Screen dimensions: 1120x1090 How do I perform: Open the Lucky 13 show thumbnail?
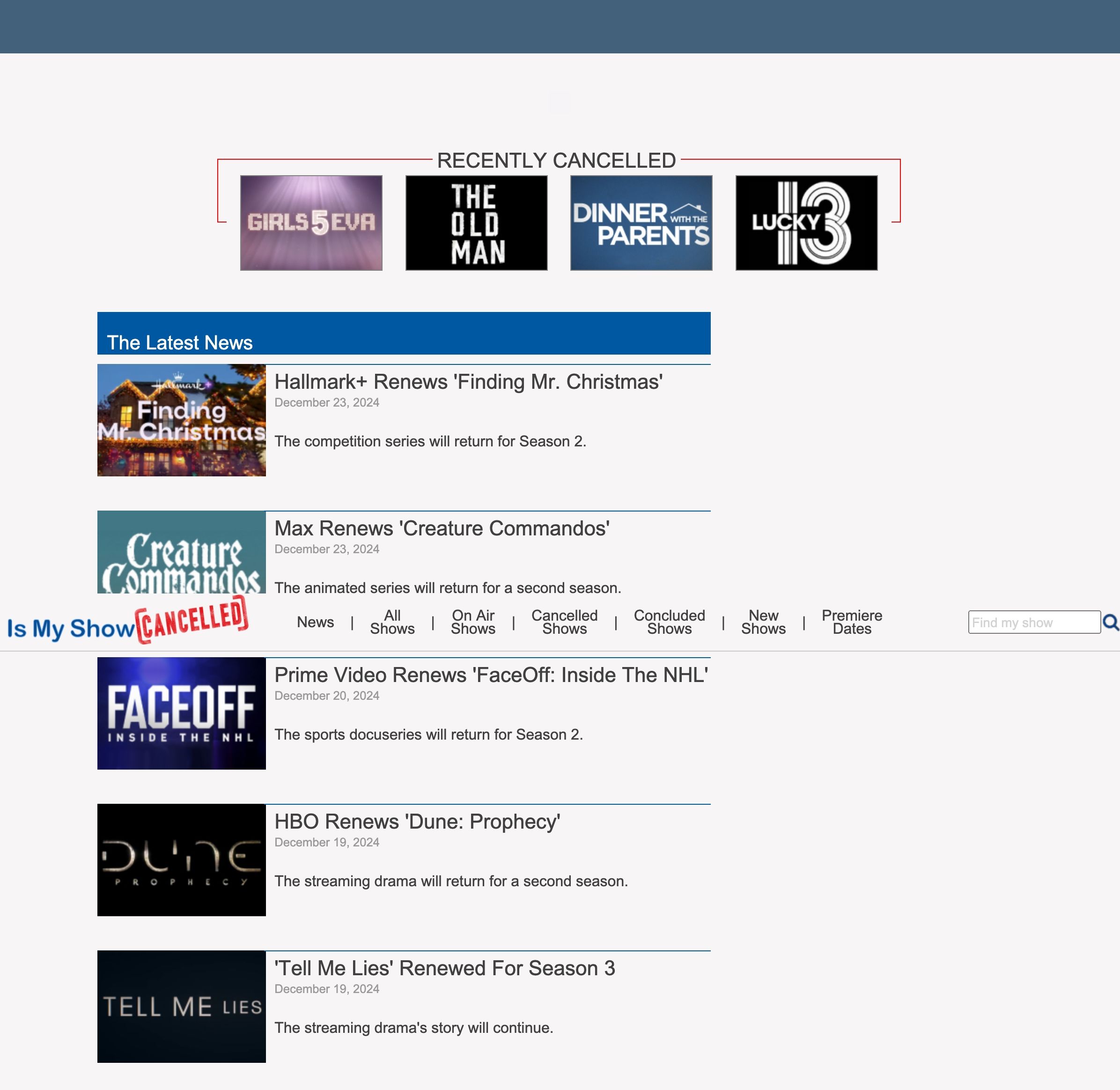pos(806,222)
